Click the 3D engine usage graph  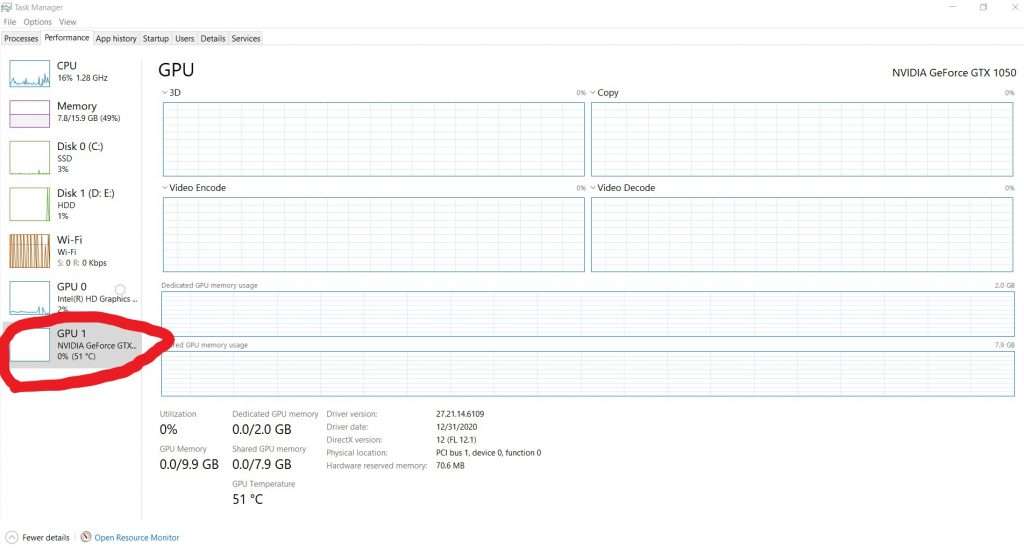click(x=374, y=139)
